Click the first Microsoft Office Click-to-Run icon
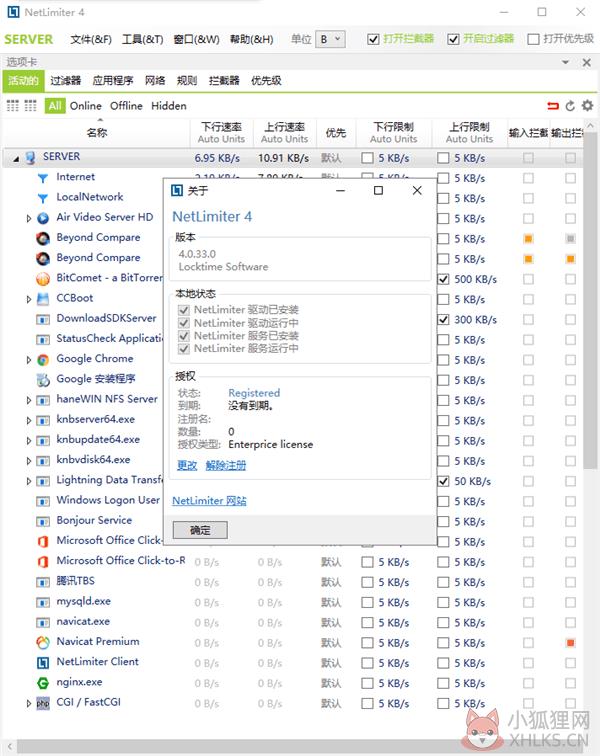Image resolution: width=600 pixels, height=756 pixels. tap(43, 541)
